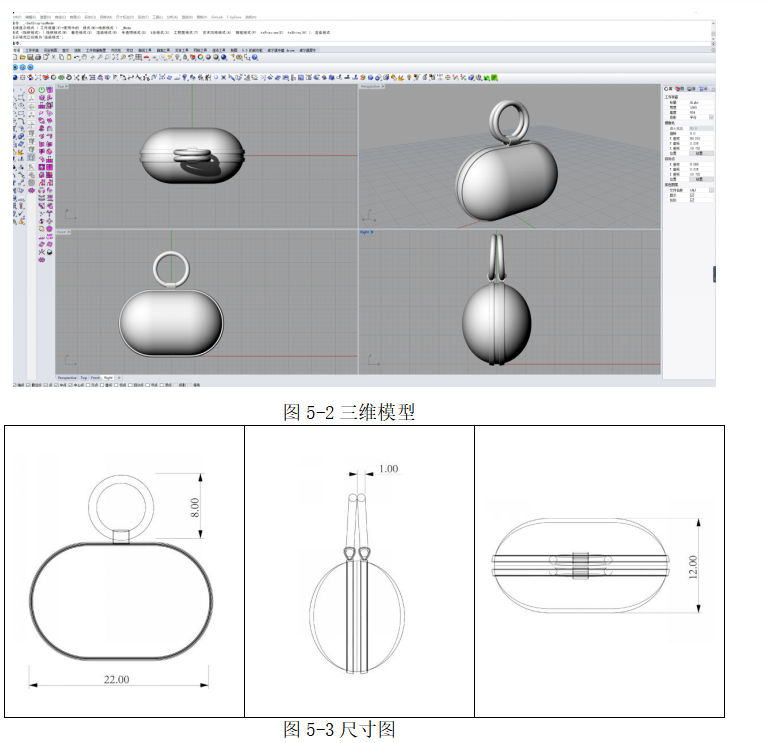
Task: Toggle the 交点 osnap checkbox
Action: coord(88,385)
